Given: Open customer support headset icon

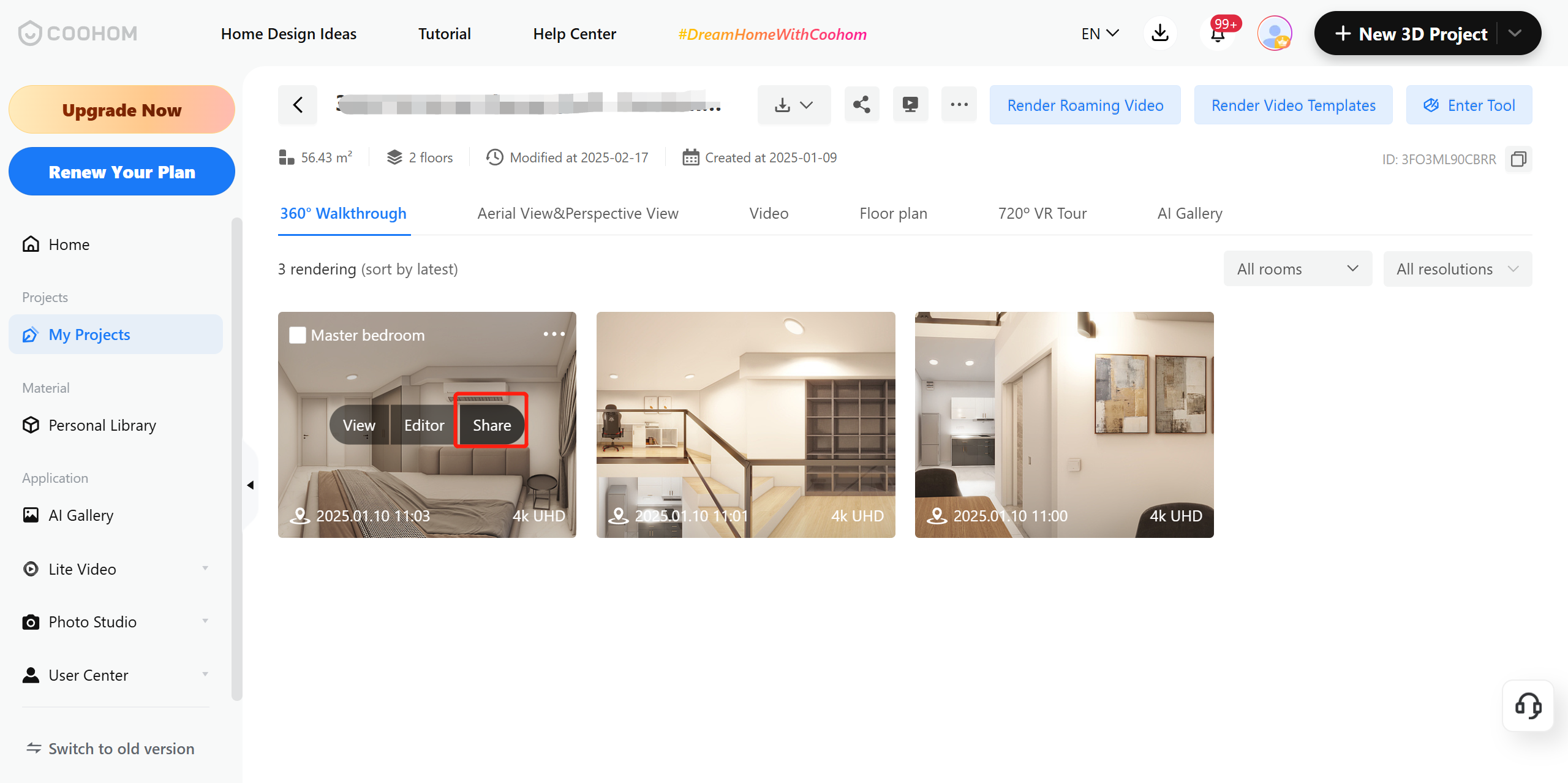Looking at the screenshot, I should pos(1528,706).
